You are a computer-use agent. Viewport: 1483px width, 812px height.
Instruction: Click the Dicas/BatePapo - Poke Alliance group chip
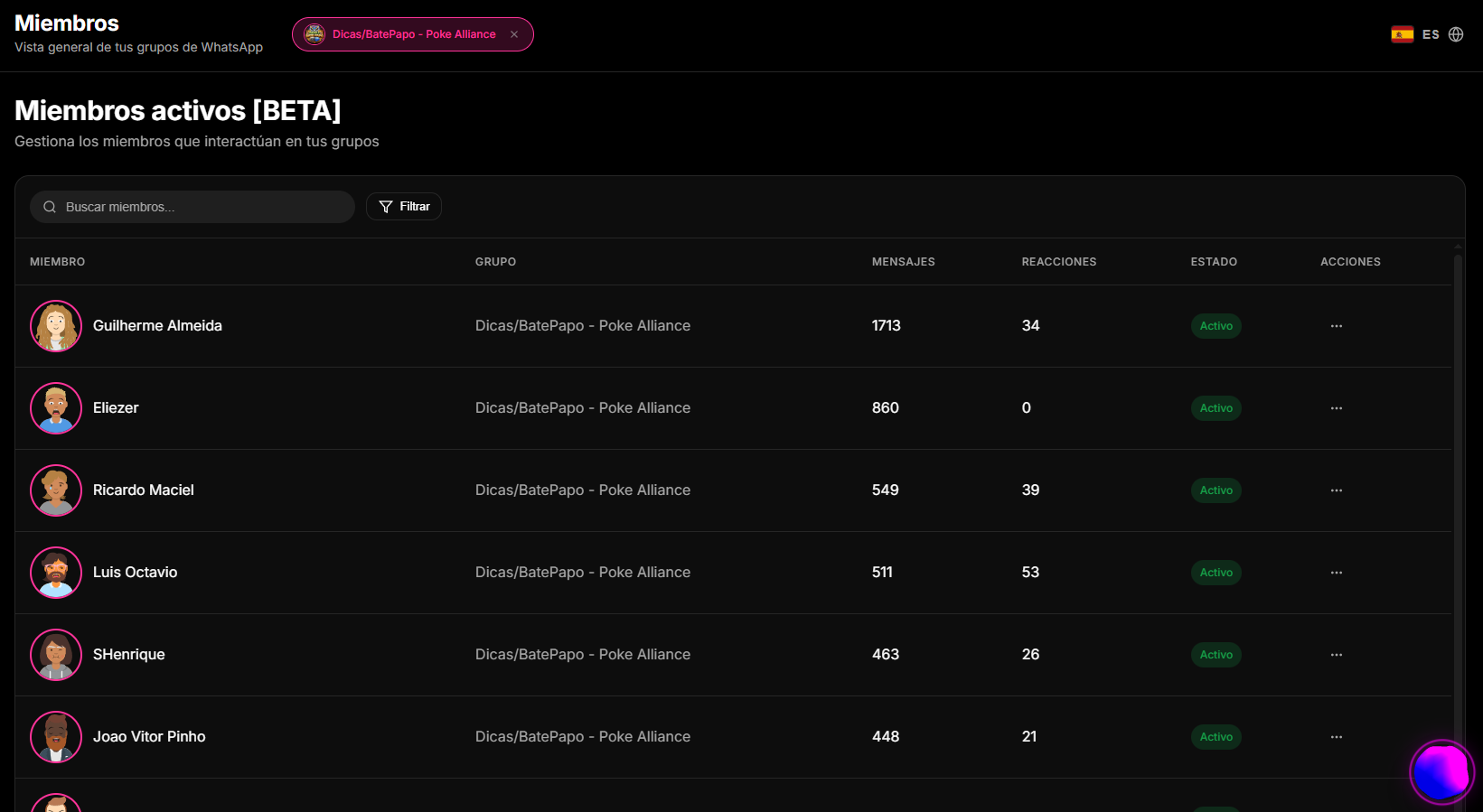412,34
